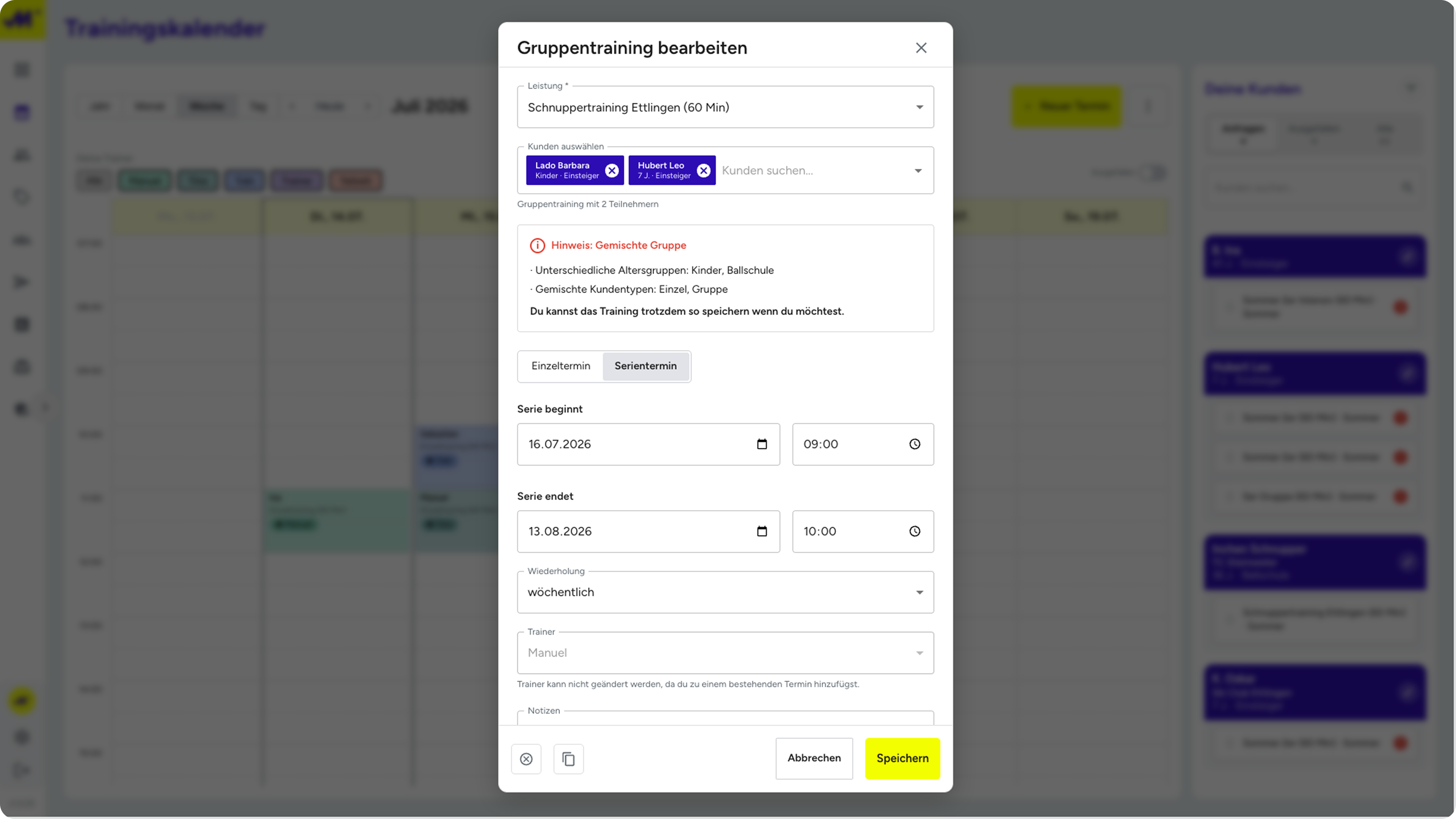
Task: Open clock picker for 10:00 end time
Action: tap(915, 531)
